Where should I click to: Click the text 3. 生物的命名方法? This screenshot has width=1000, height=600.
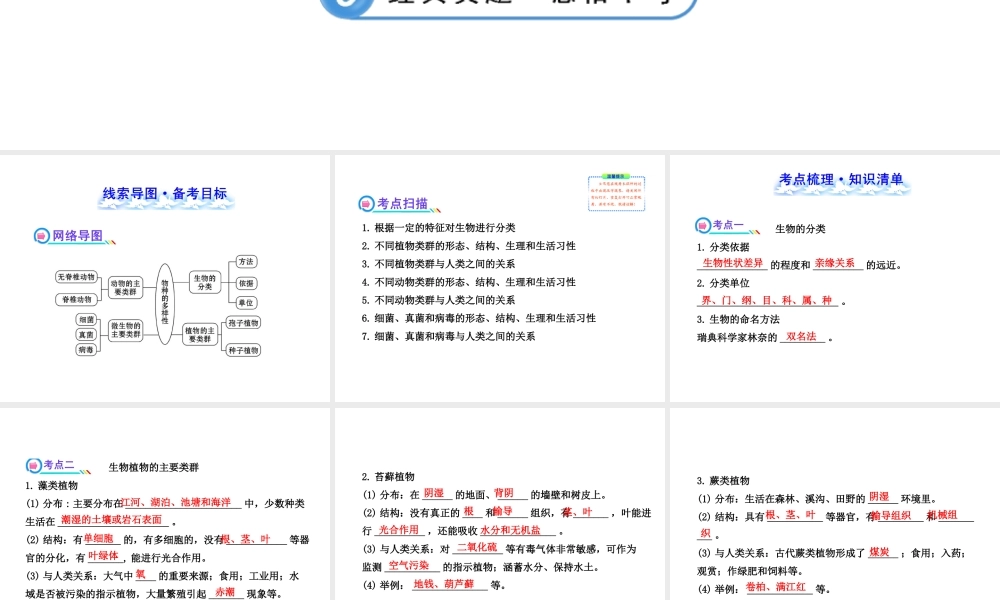click(739, 319)
